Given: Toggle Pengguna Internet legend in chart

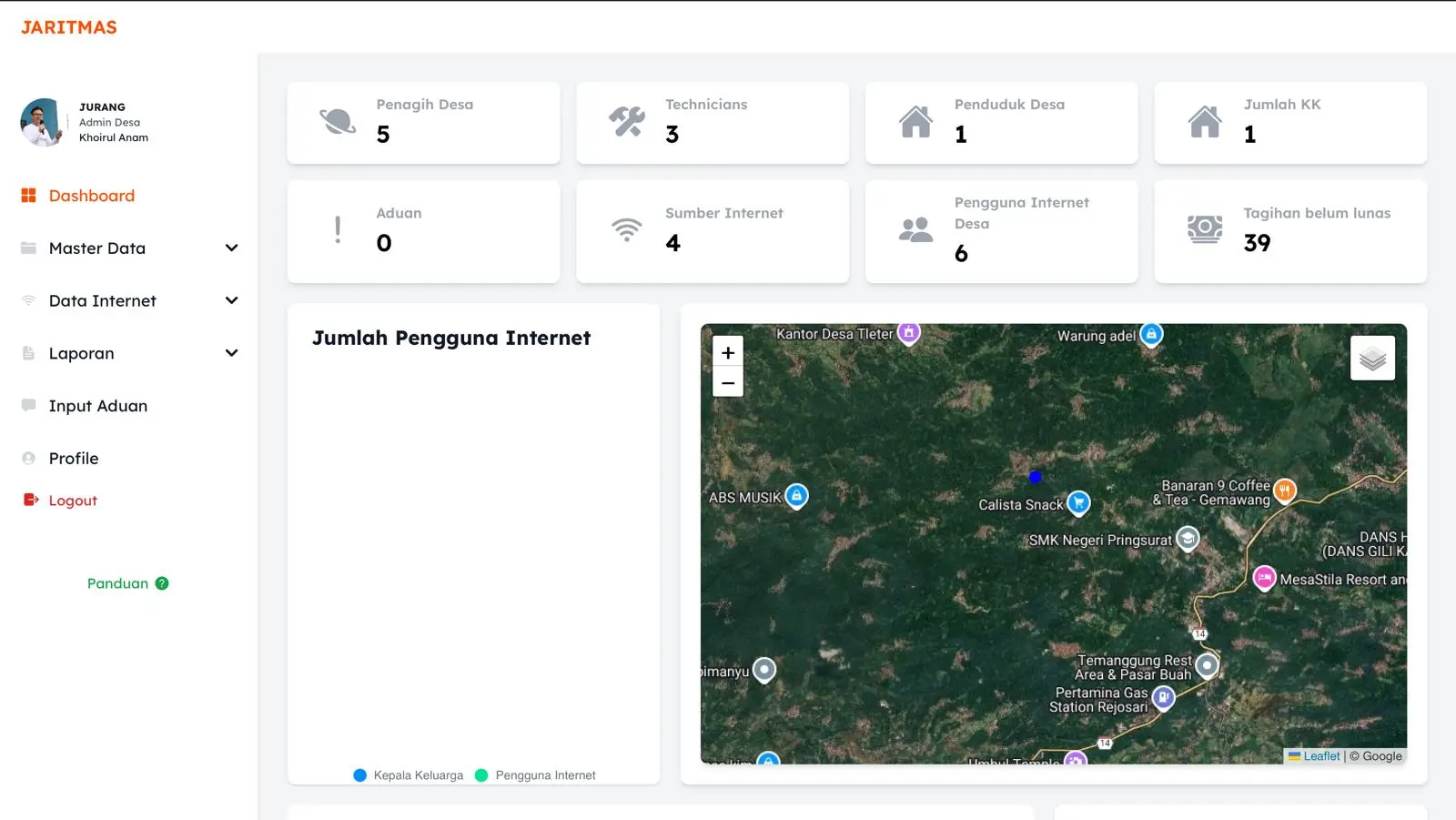Looking at the screenshot, I should (x=535, y=775).
